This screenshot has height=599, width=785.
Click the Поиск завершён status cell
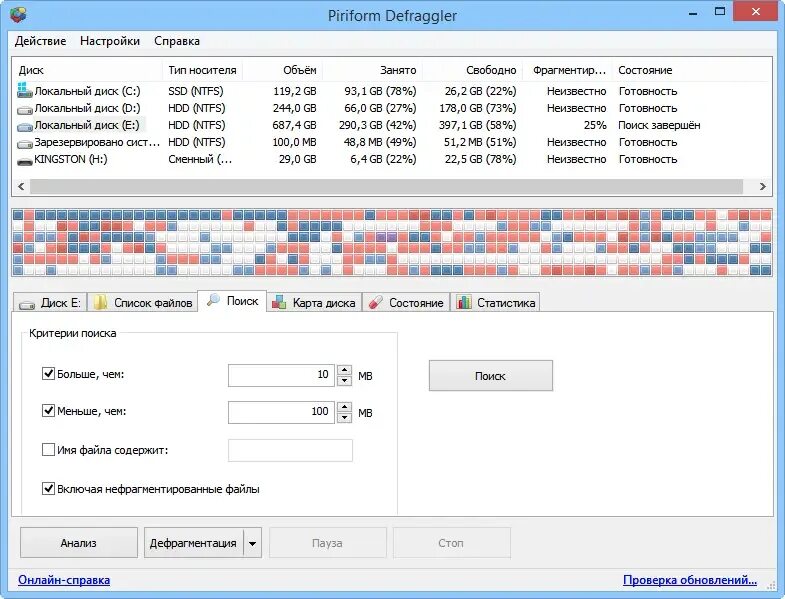(x=659, y=125)
